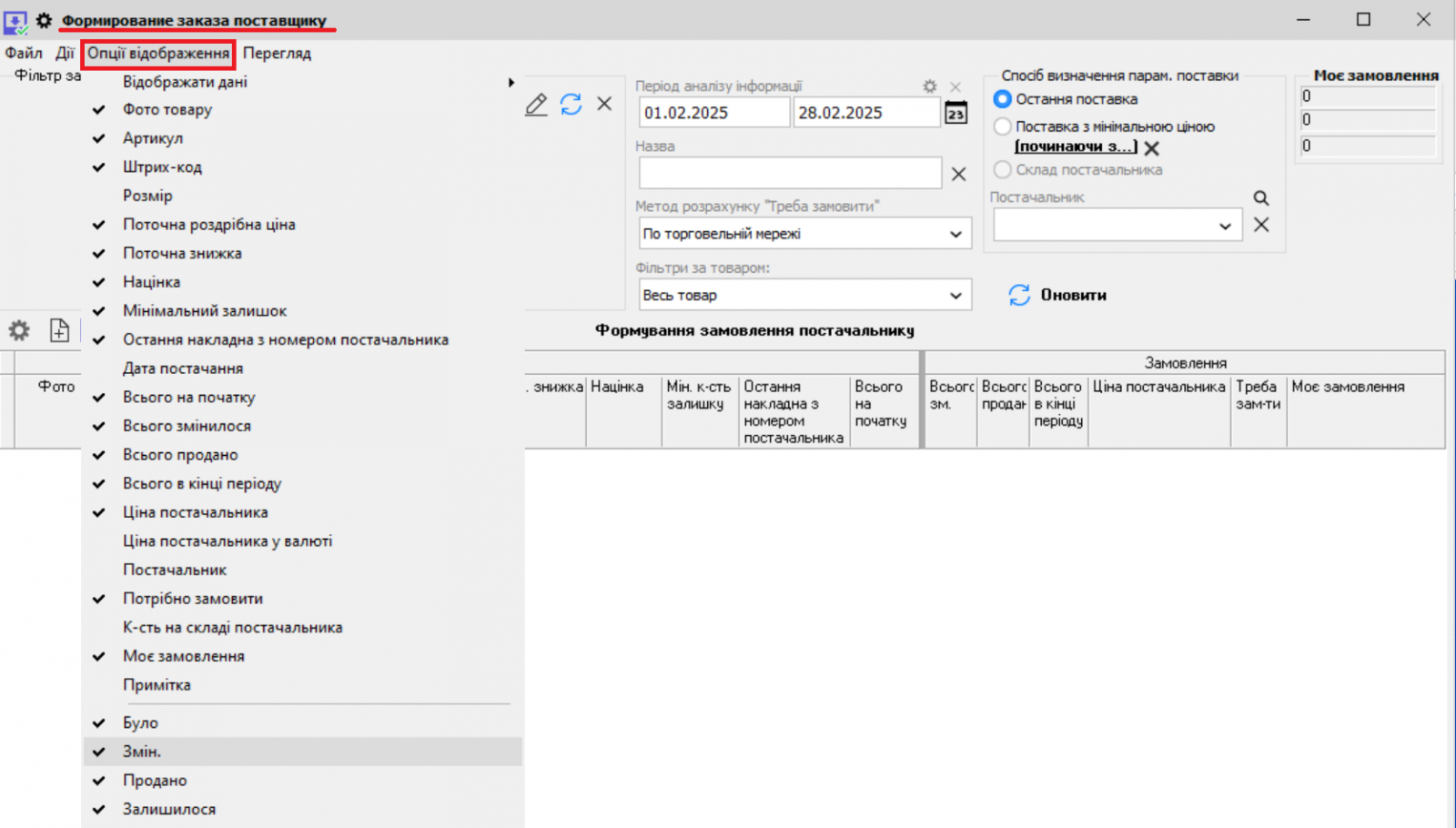
Task: Open the Весь товар filter dropdown
Action: coord(955,296)
